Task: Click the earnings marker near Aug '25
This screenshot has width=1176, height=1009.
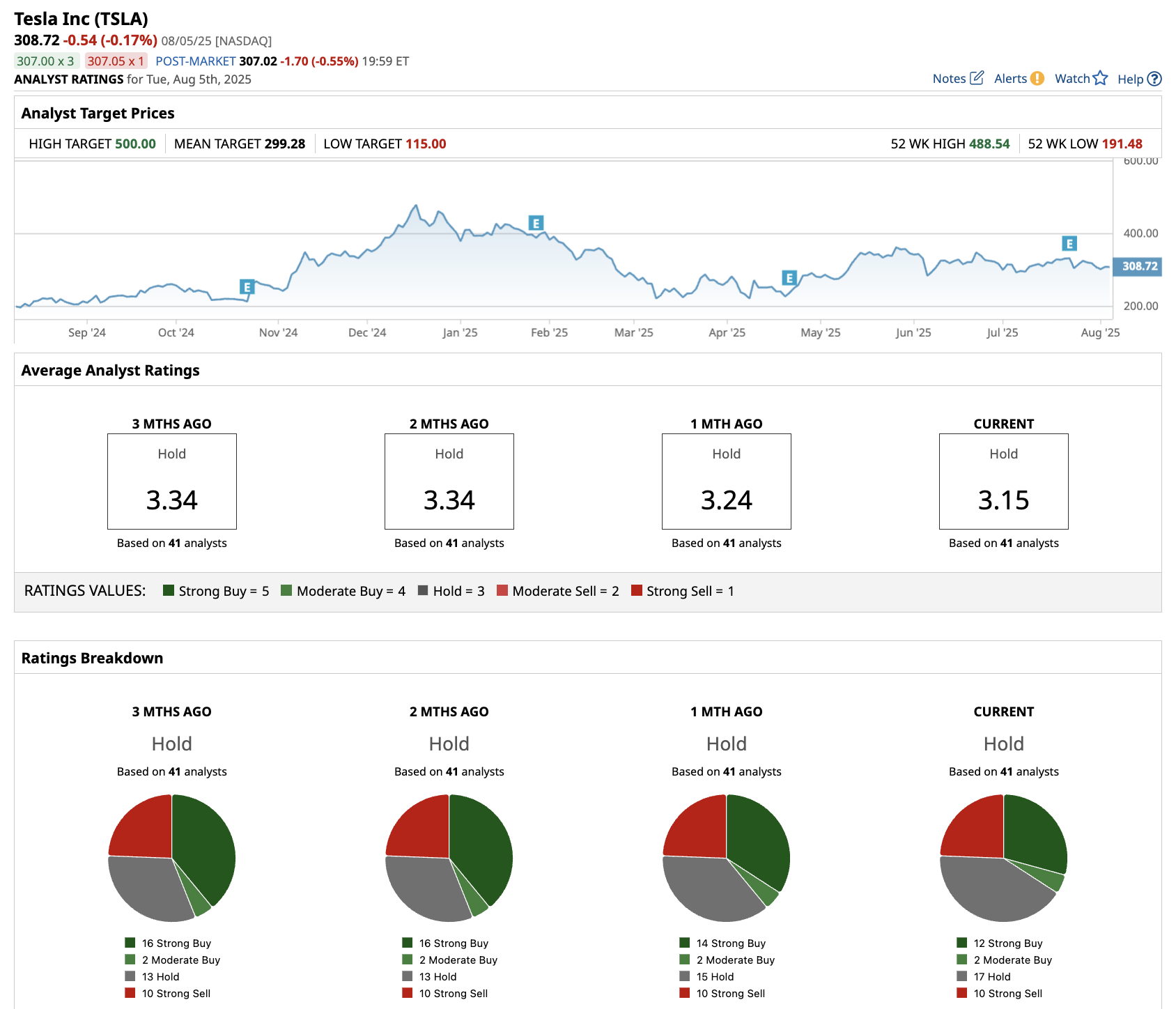Action: click(x=1069, y=243)
